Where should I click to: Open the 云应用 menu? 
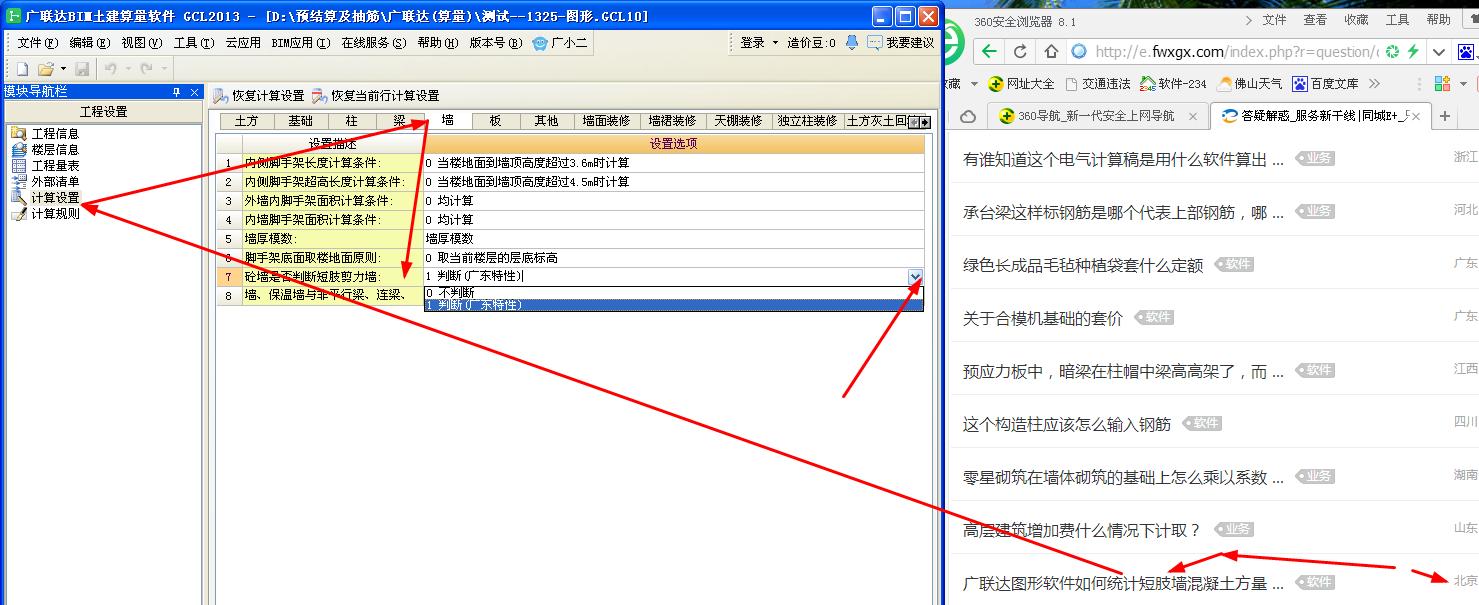(x=243, y=43)
